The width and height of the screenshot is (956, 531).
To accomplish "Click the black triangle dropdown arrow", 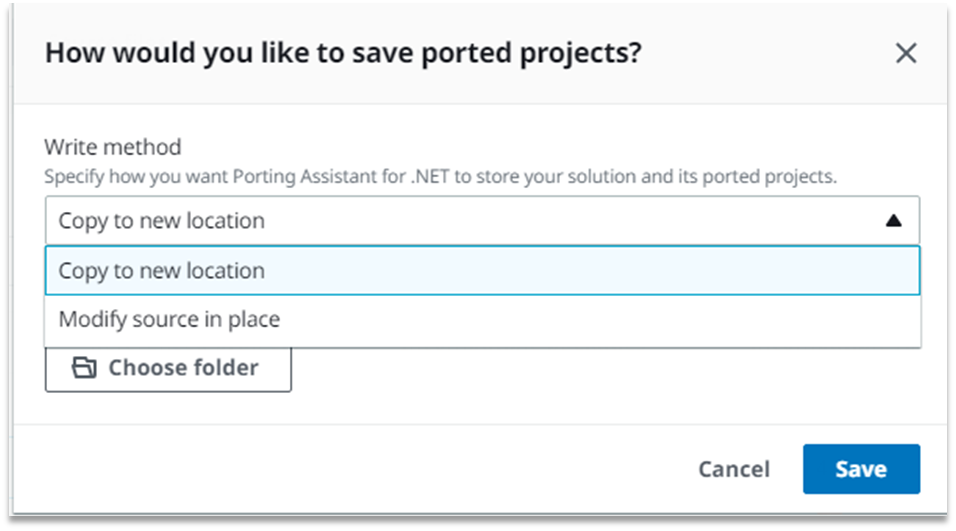I will click(894, 221).
